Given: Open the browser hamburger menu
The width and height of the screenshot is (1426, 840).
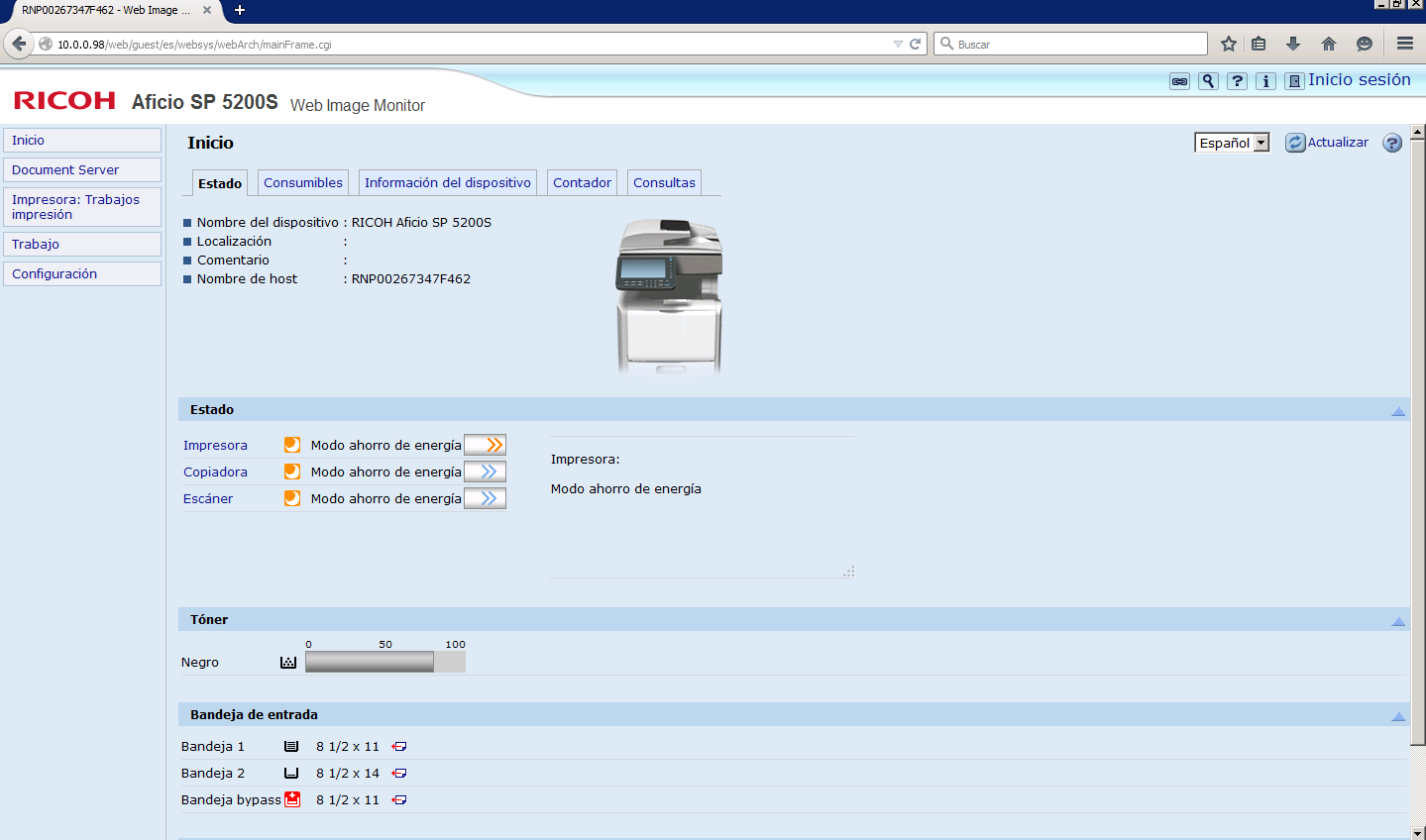Looking at the screenshot, I should [1405, 44].
